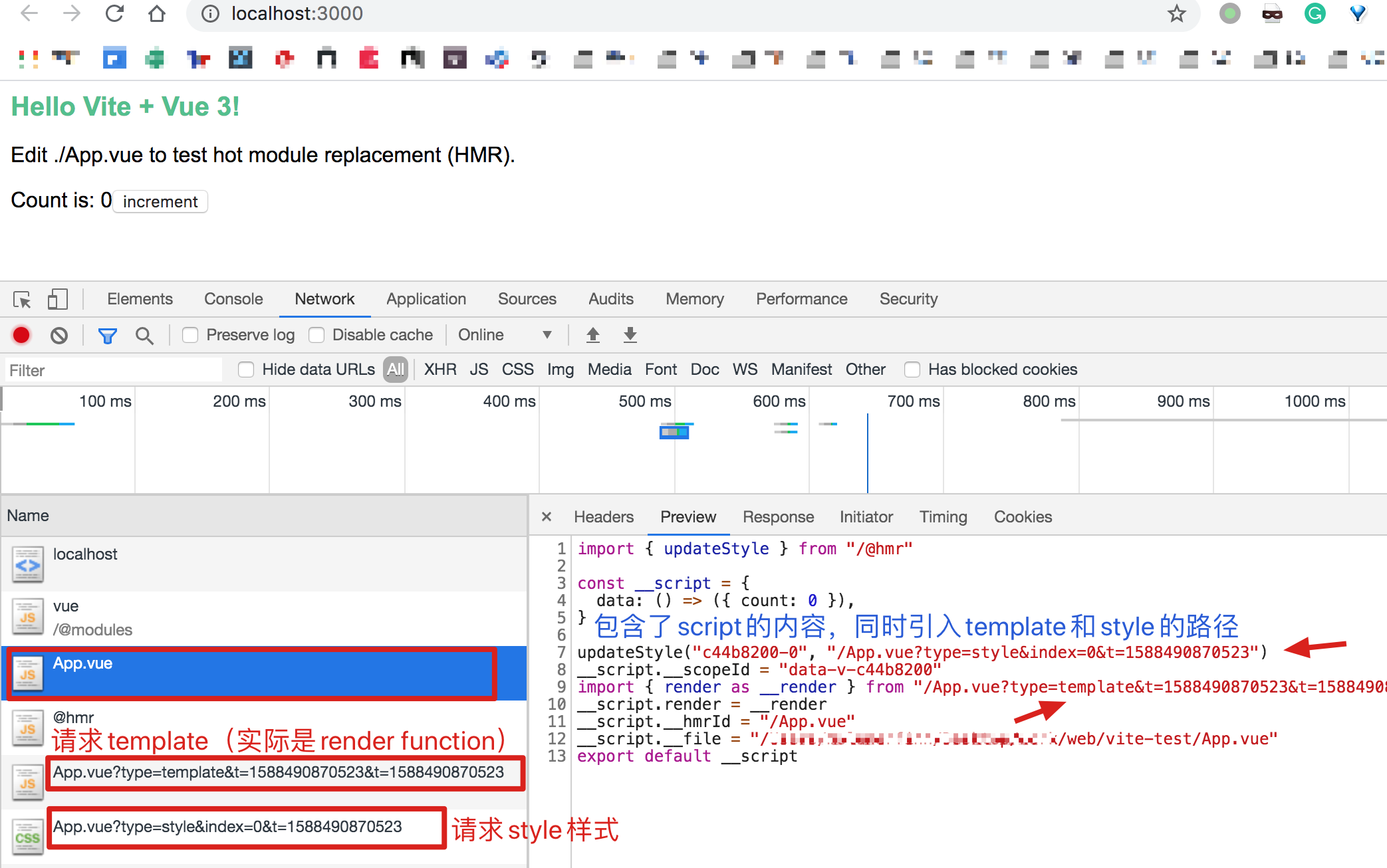Enable the Preserve log checkbox
1387x868 pixels.
[191, 335]
